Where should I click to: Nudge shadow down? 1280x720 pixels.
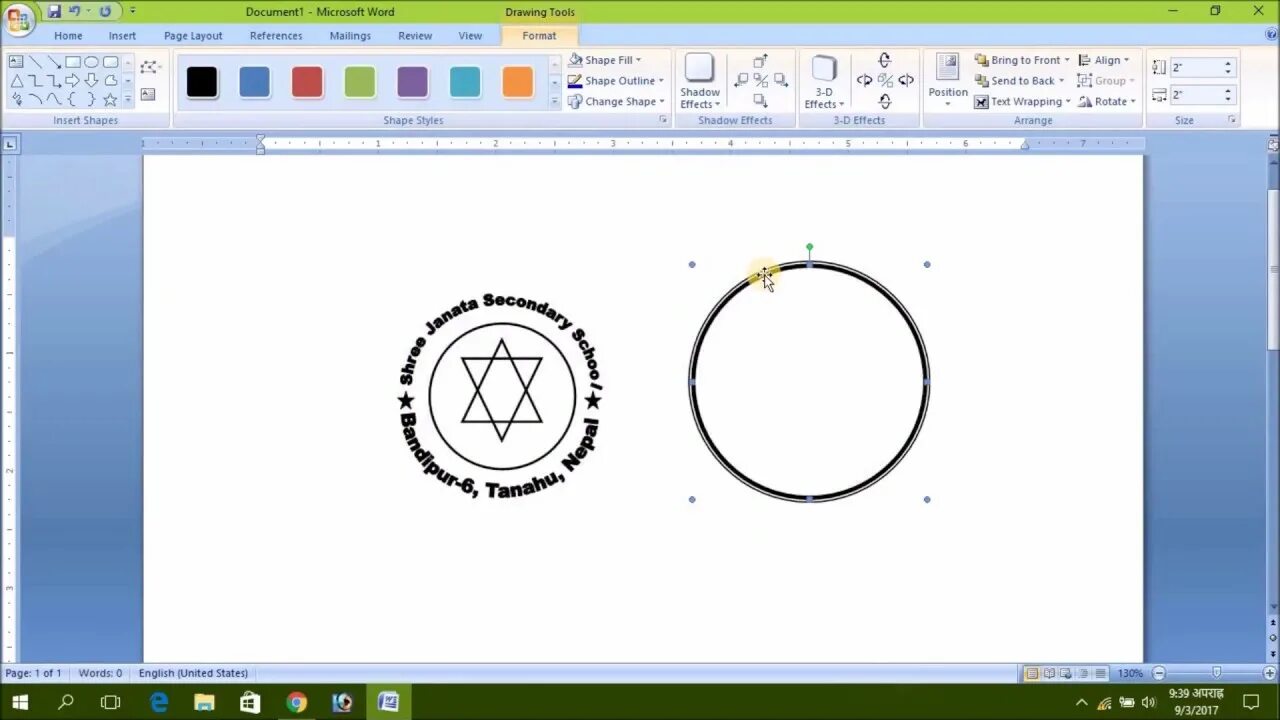pos(760,101)
